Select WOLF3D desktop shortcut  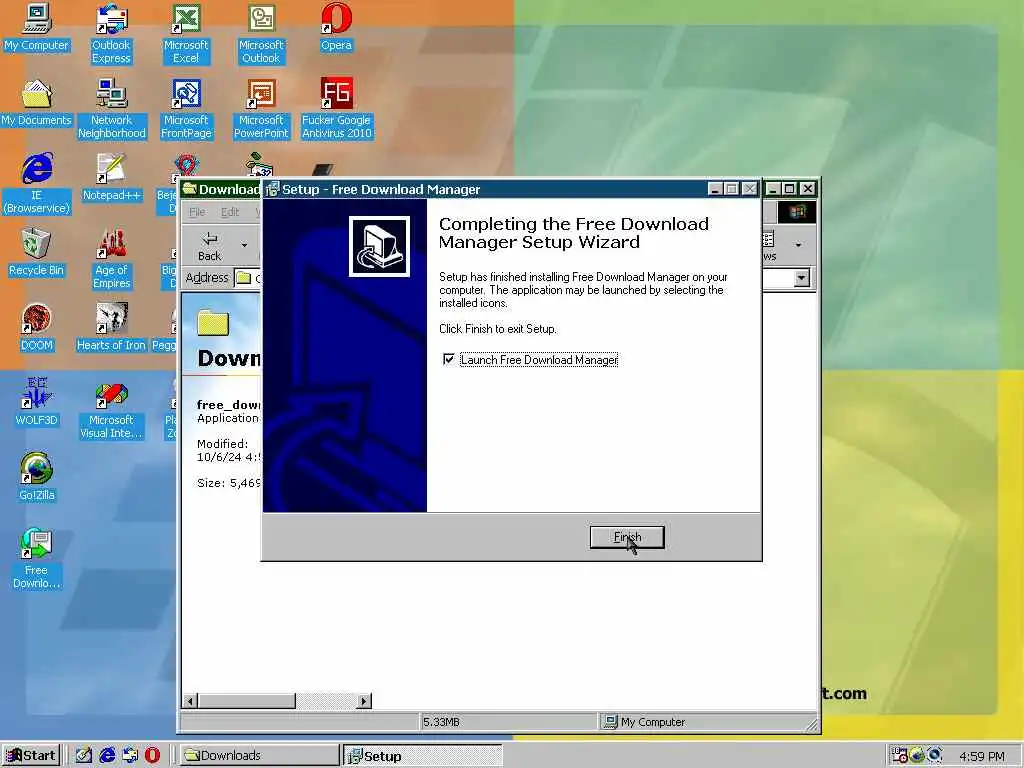tap(37, 403)
